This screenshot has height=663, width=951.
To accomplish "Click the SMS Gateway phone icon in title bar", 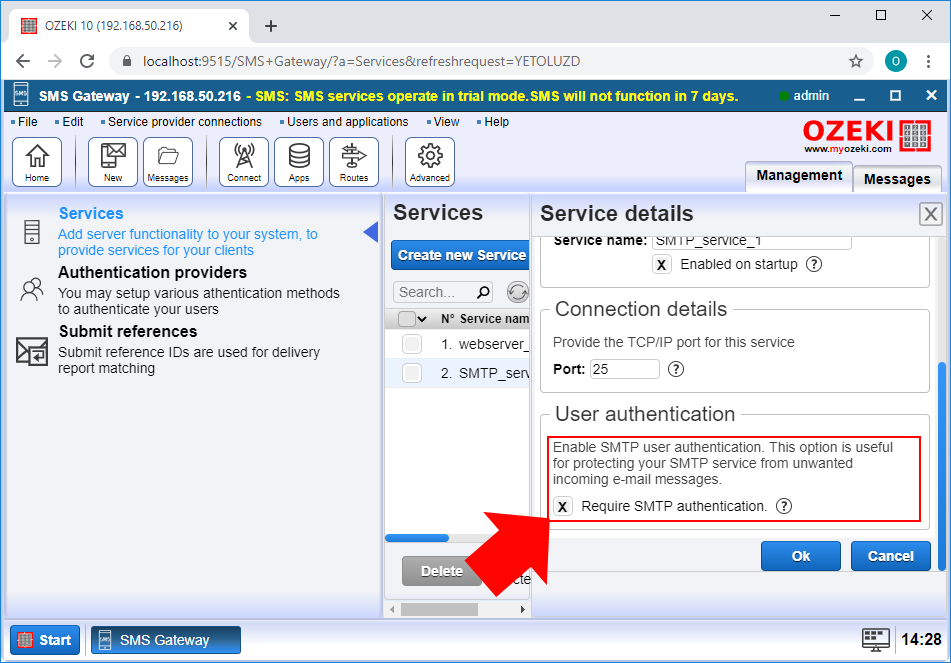I will pos(21,96).
